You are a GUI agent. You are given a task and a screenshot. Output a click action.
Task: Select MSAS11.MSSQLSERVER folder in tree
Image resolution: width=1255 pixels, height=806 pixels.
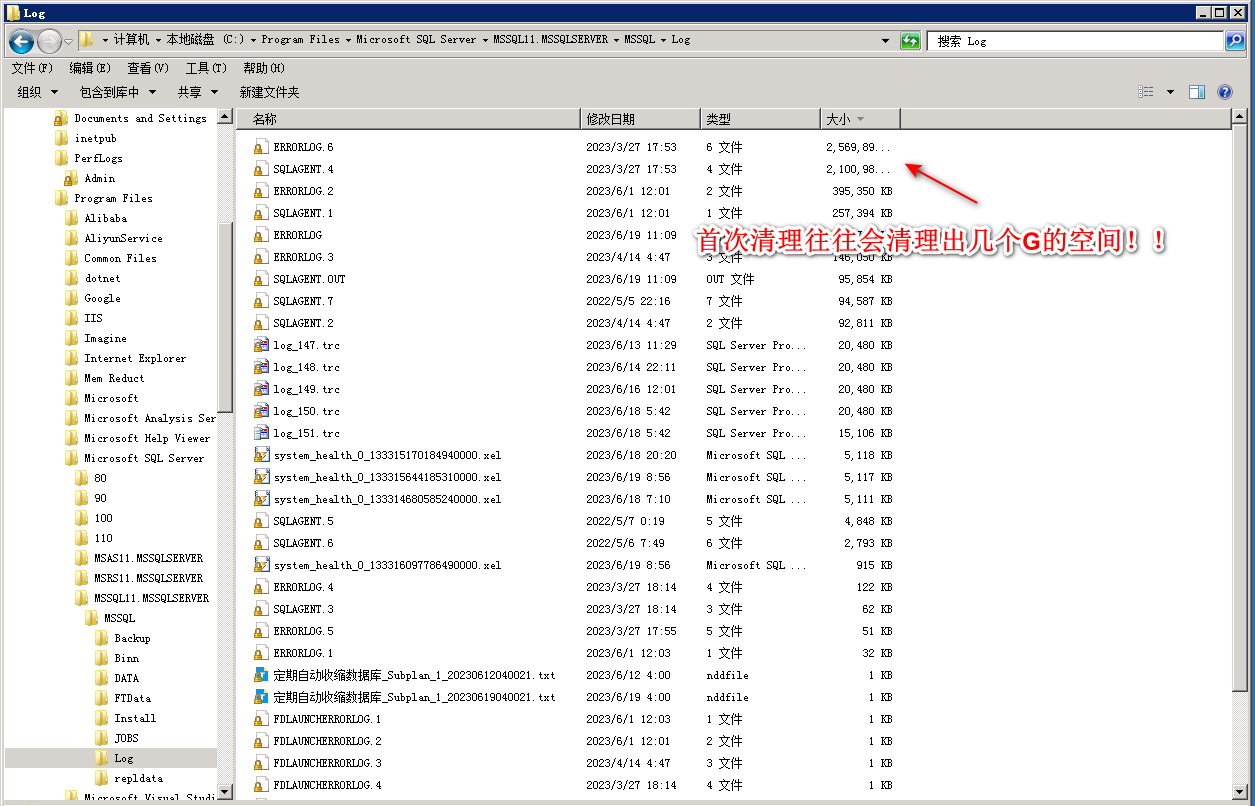pos(149,558)
